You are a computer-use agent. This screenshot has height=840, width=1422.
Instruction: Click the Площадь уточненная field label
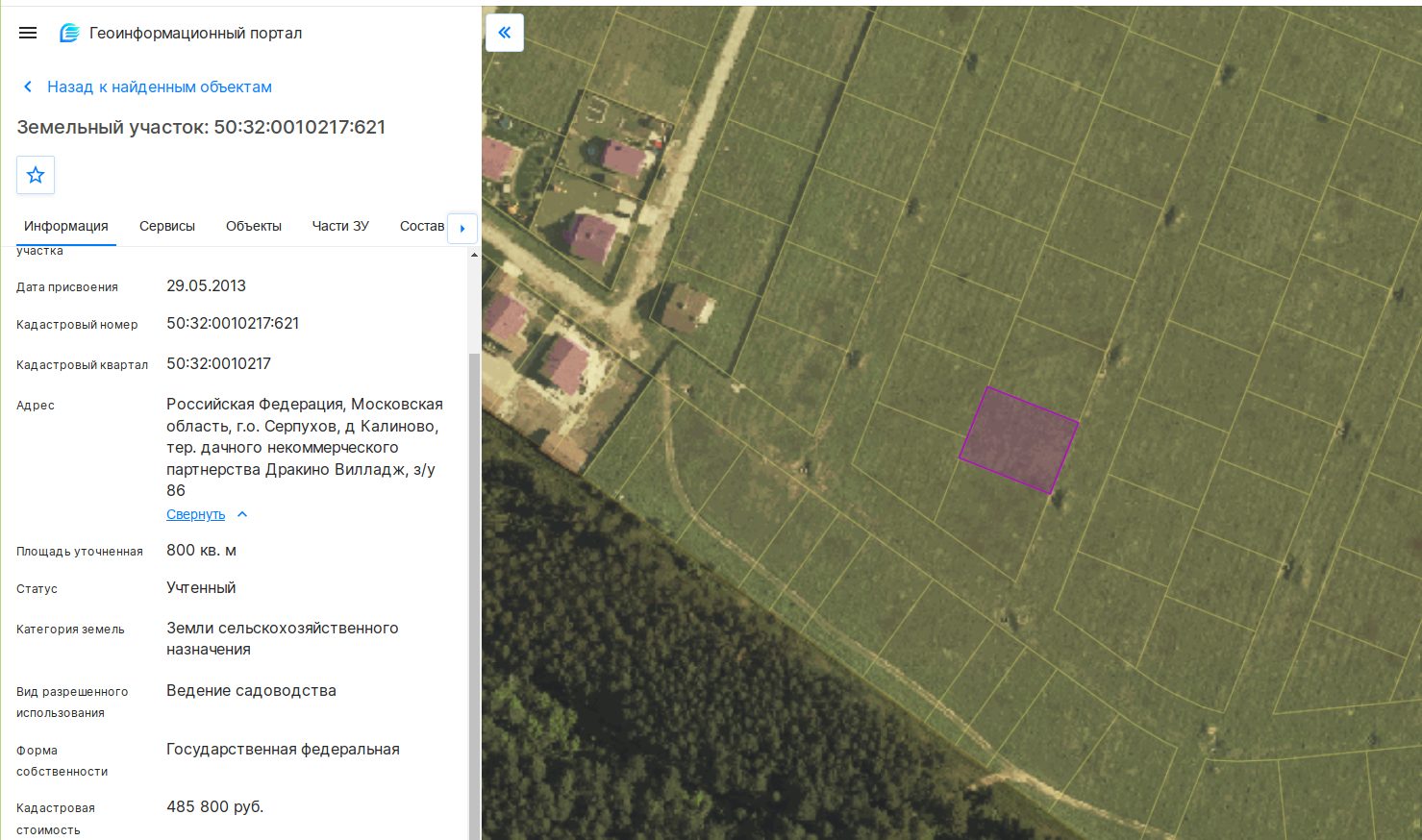pos(80,552)
